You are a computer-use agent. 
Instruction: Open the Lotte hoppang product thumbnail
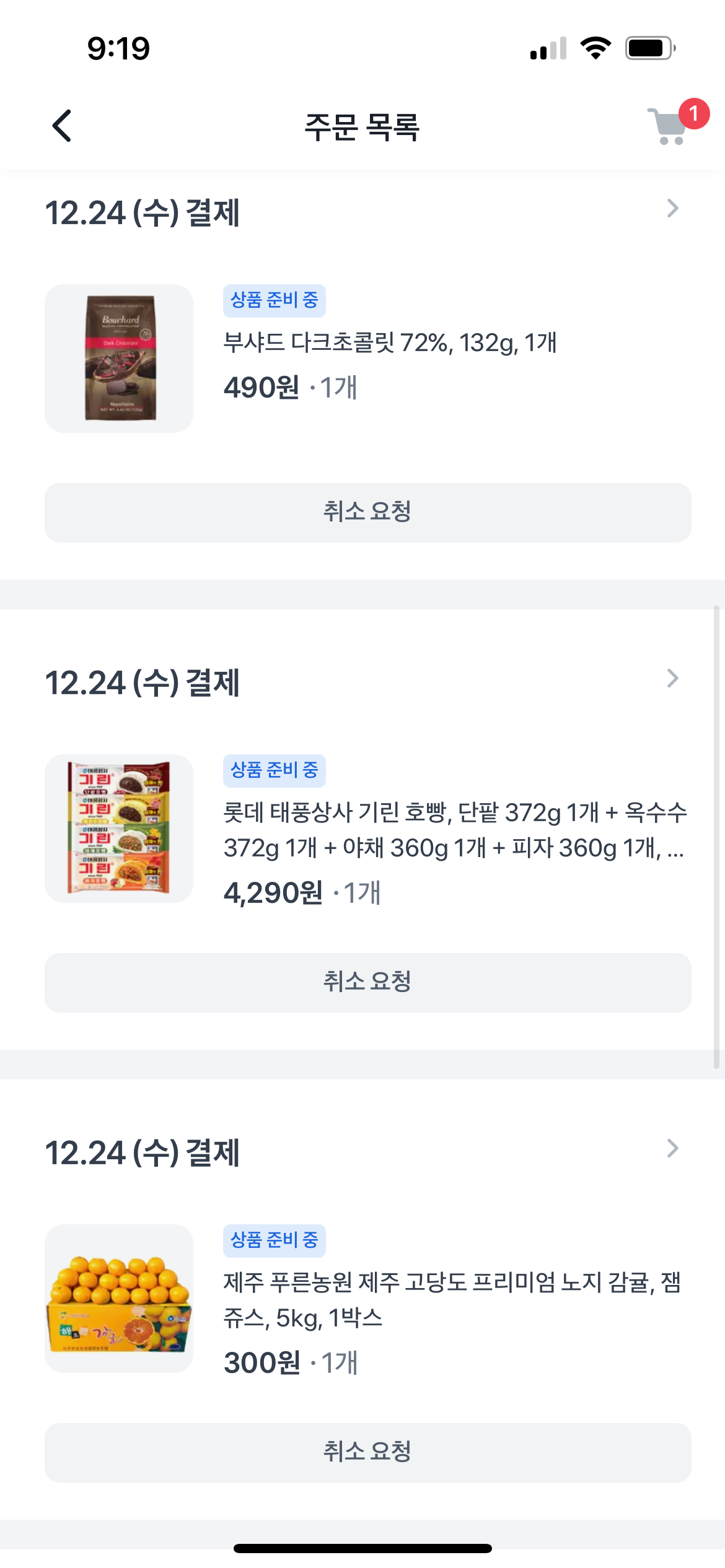(119, 829)
